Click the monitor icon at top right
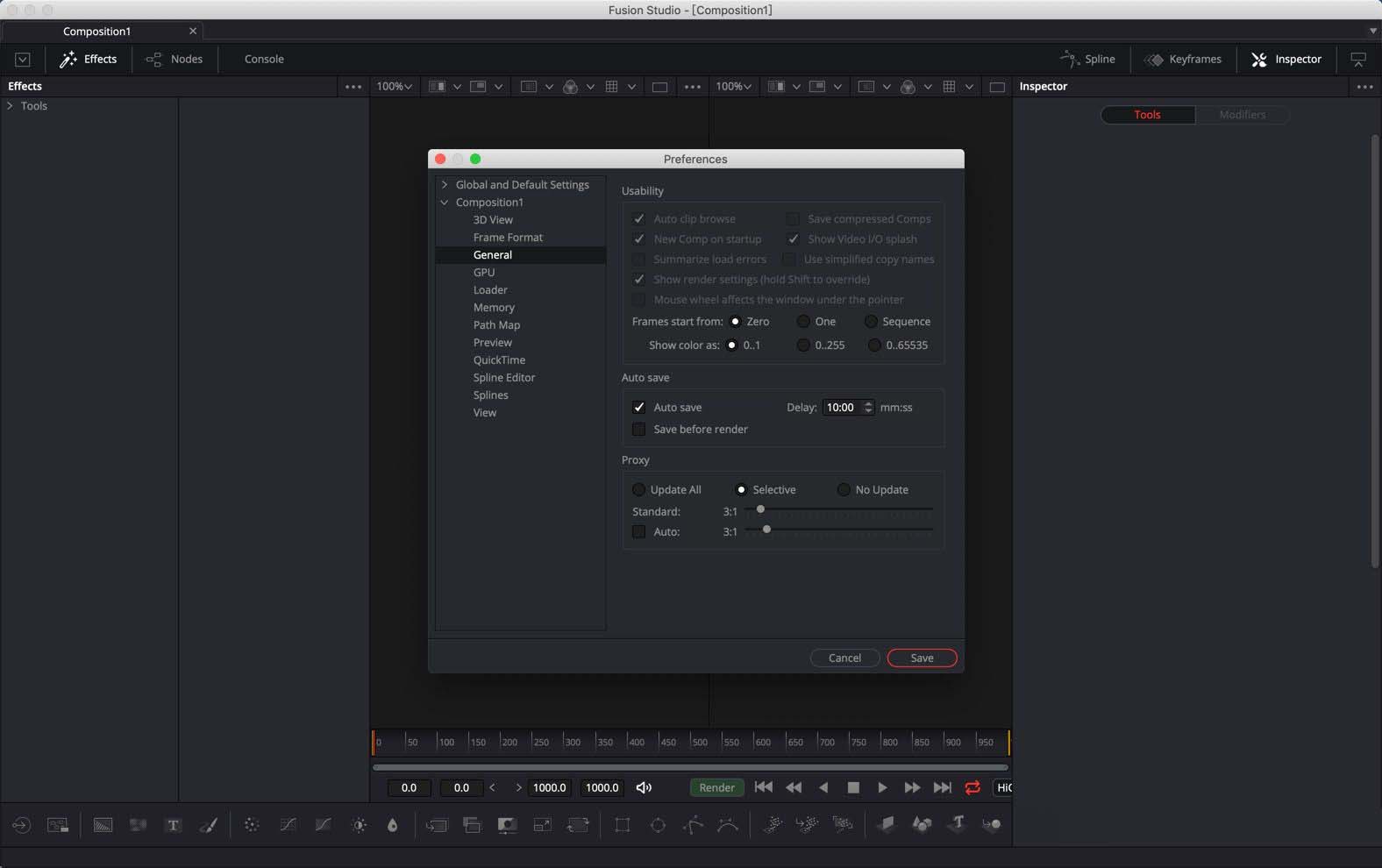1382x868 pixels. pos(1358,60)
